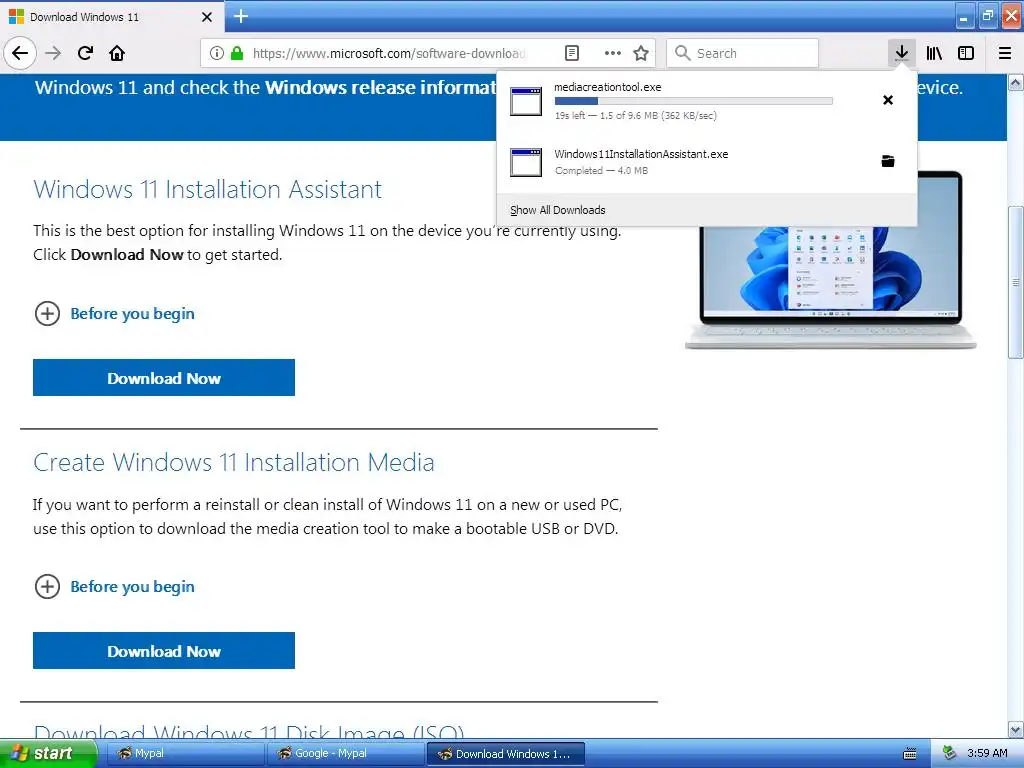Open the library toolbar button
This screenshot has height=768, width=1024.
934,53
